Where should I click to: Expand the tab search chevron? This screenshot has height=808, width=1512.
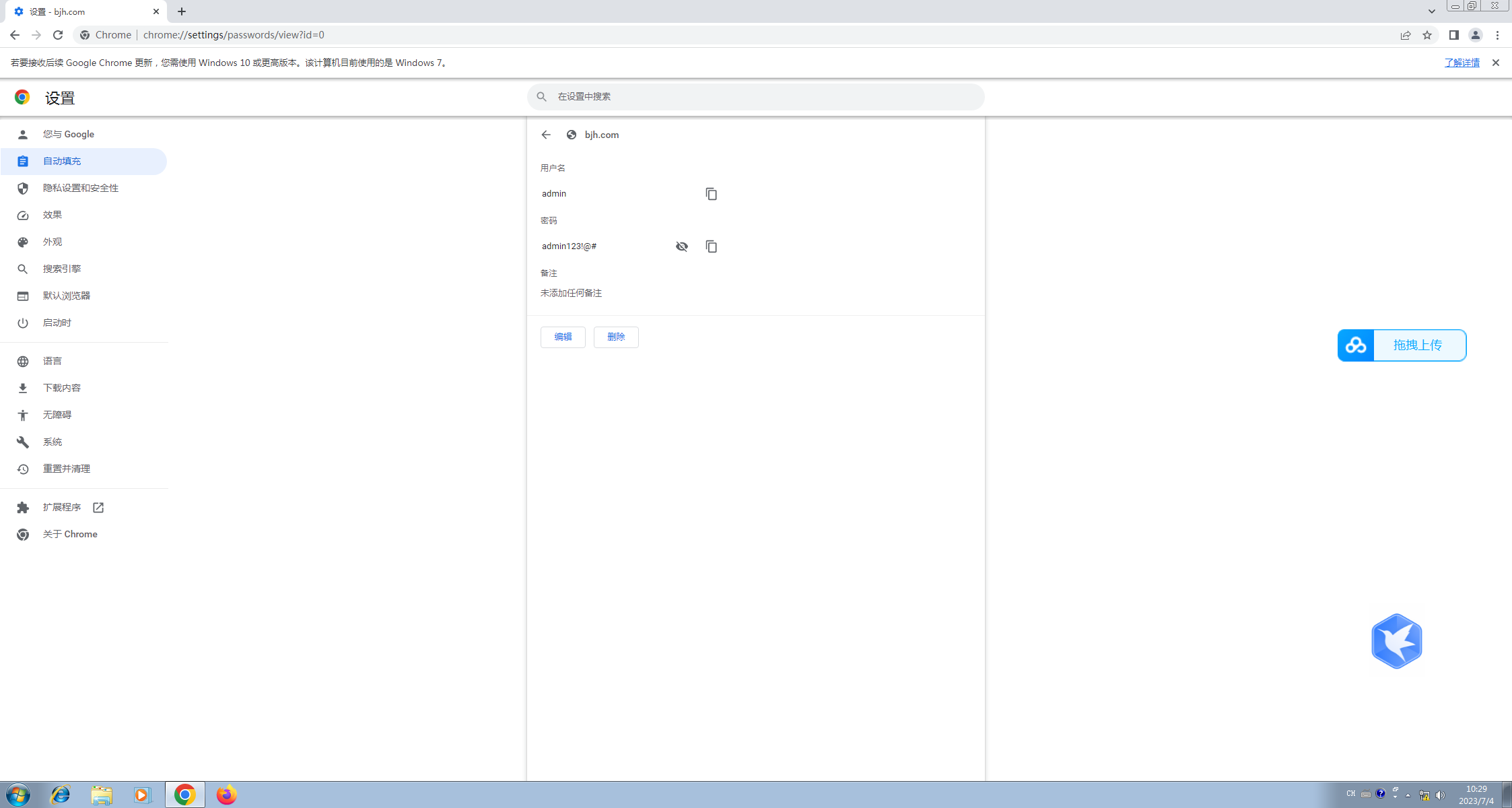pos(1431,11)
